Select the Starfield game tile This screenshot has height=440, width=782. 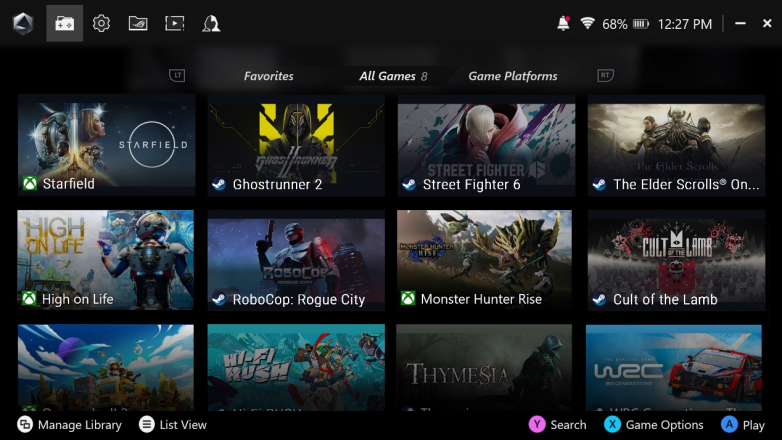tap(106, 145)
